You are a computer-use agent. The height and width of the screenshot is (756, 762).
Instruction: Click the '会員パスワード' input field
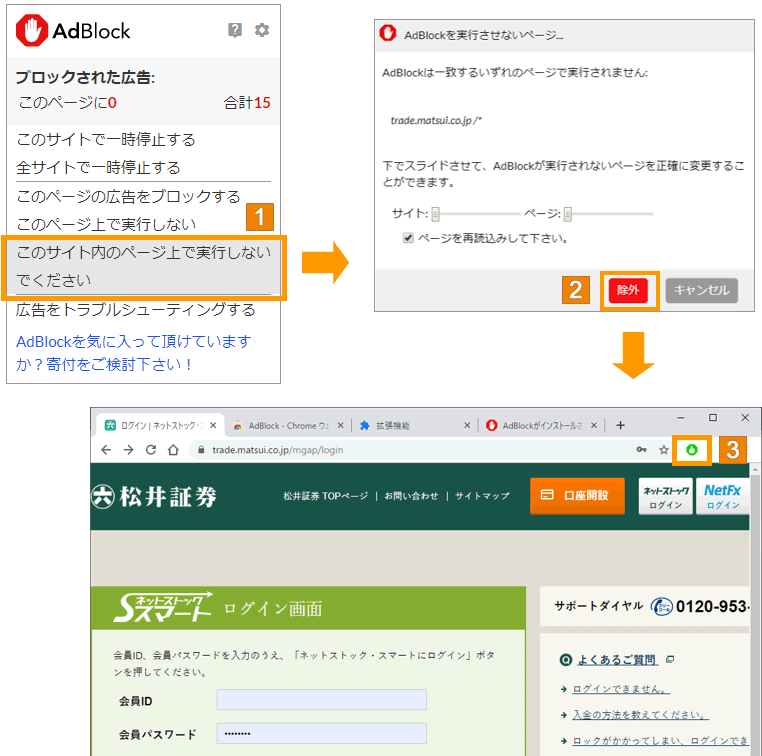(x=322, y=734)
